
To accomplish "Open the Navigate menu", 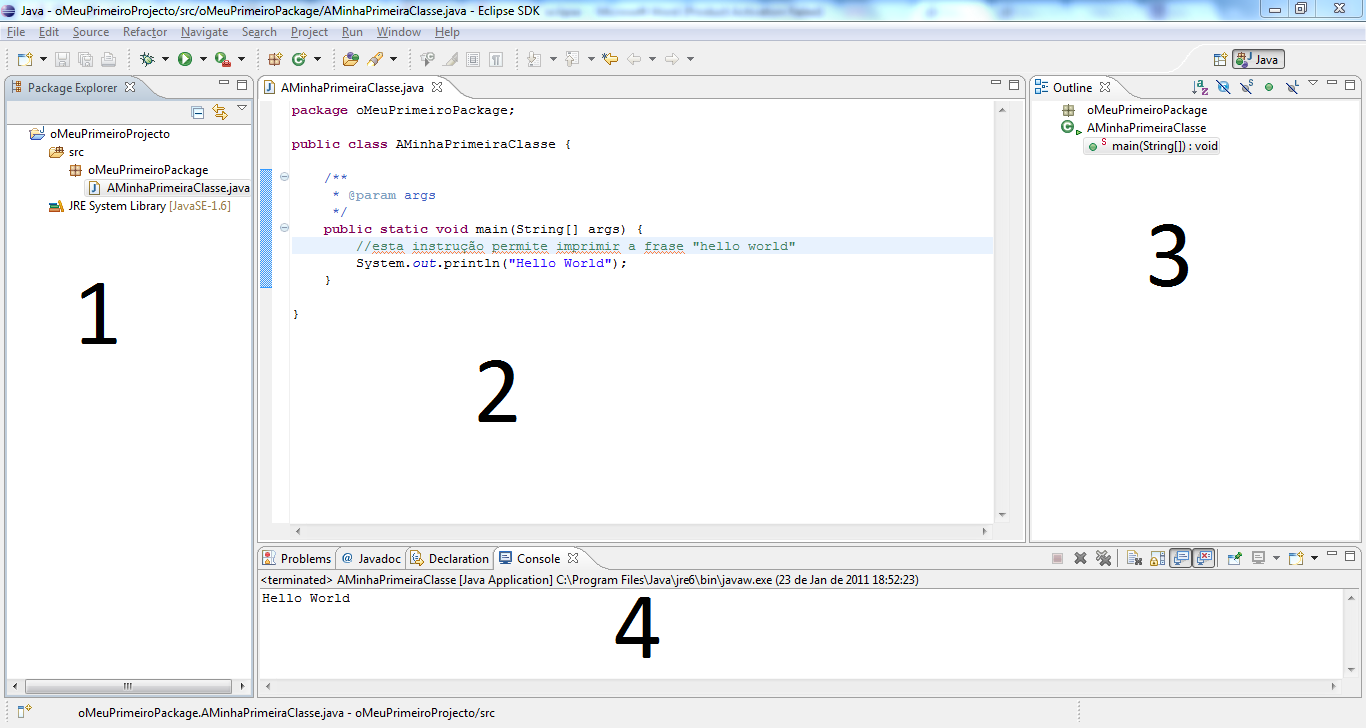I will click(x=205, y=32).
